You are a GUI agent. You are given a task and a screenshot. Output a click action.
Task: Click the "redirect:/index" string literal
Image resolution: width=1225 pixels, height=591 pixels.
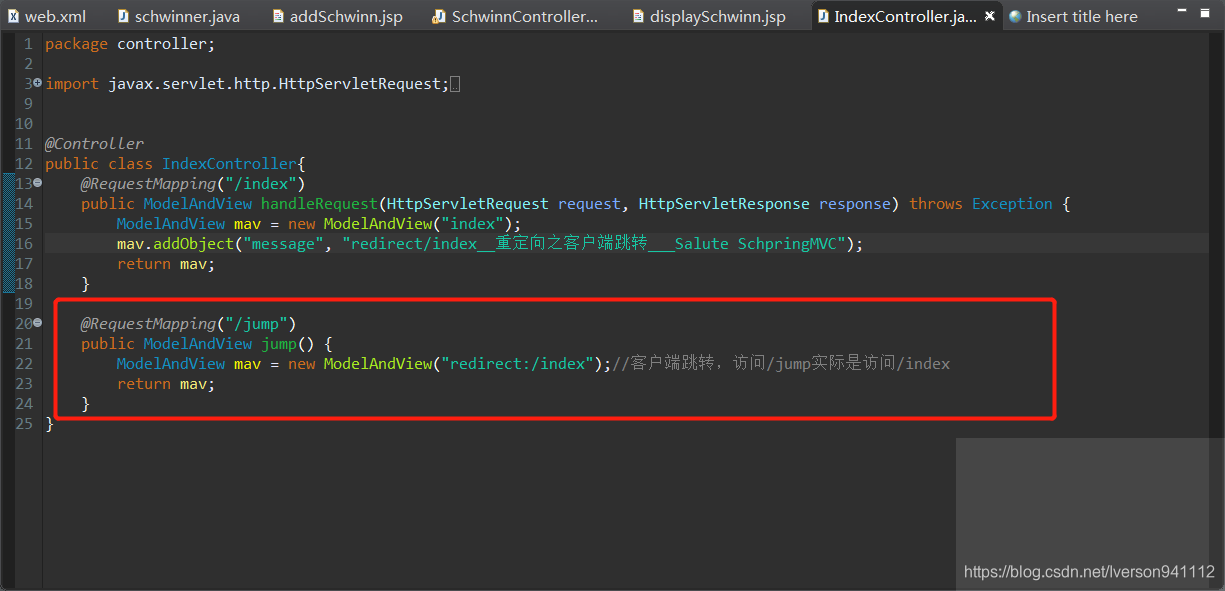pyautogui.click(x=518, y=364)
